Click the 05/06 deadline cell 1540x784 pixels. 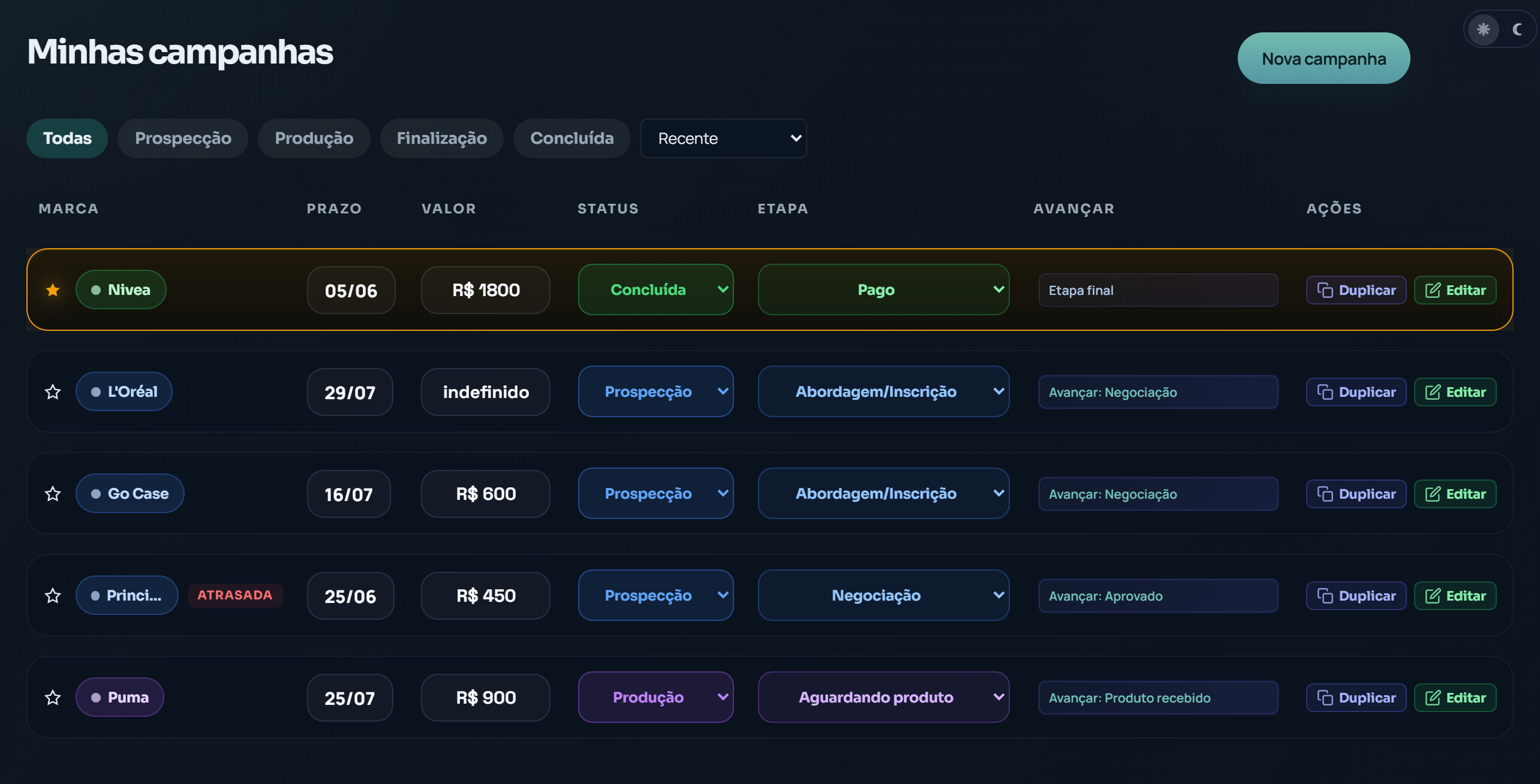pos(351,290)
